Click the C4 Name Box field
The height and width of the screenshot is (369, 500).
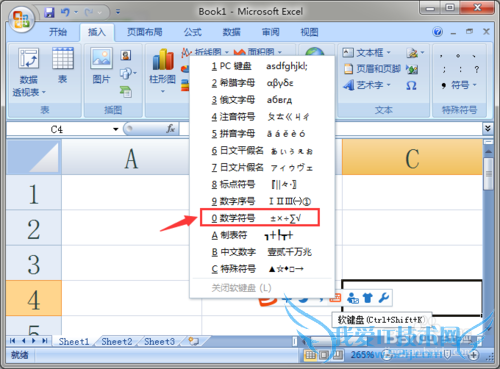59,129
